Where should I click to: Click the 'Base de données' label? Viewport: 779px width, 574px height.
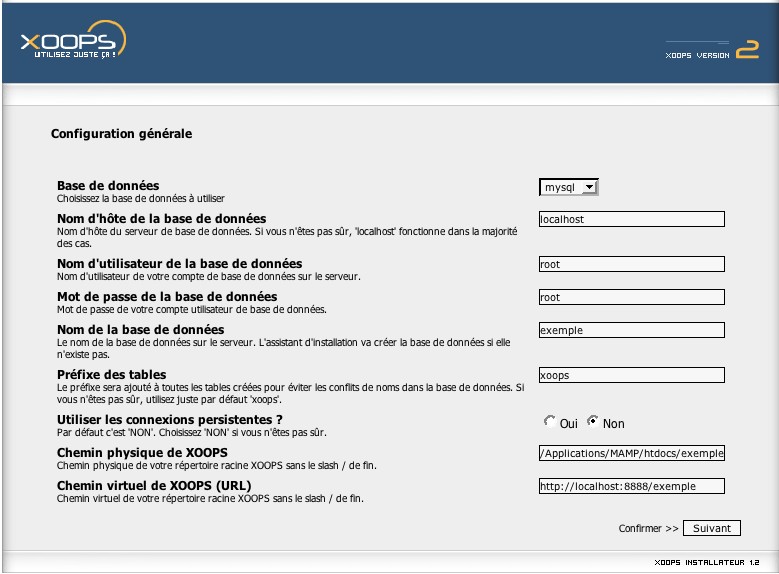click(108, 185)
